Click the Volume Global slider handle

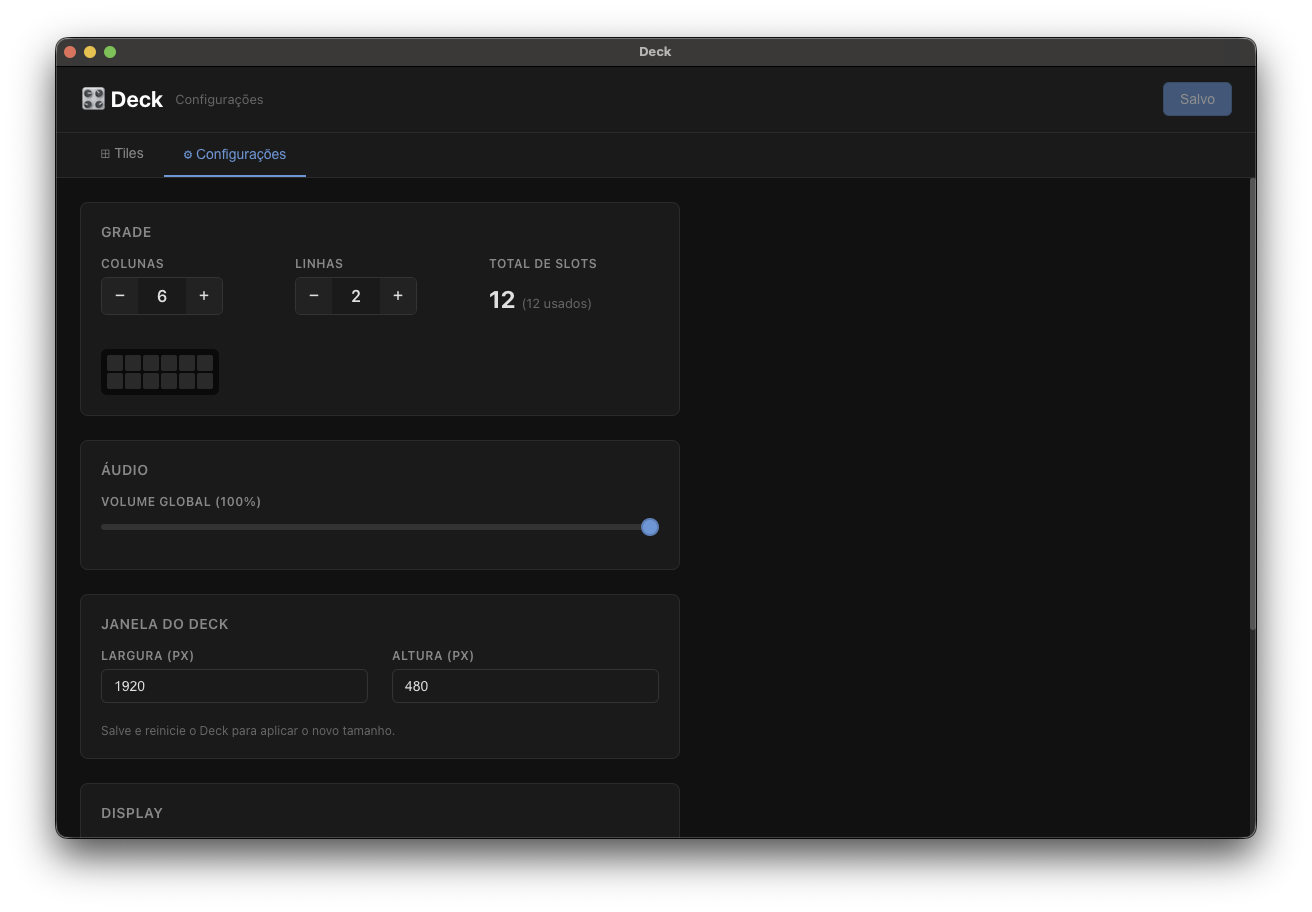point(650,527)
